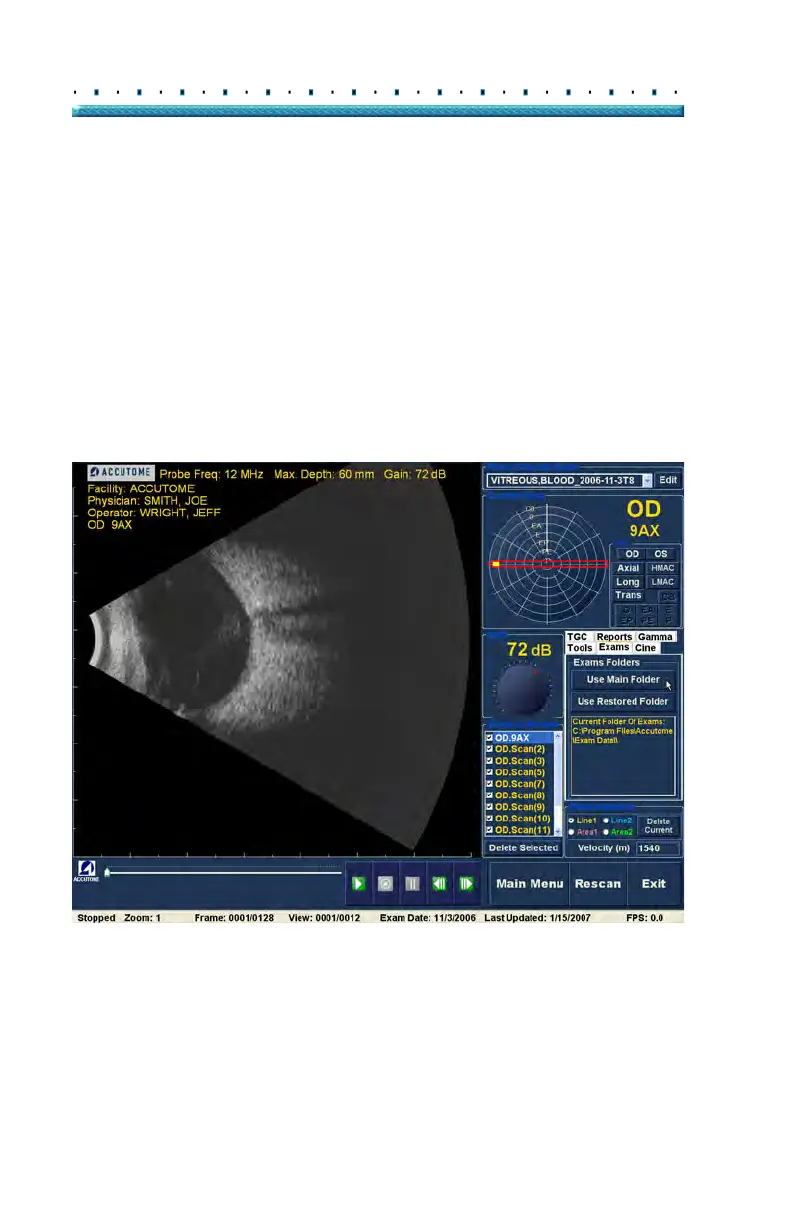Uncheck the OD.Scan(3) checkbox
Image resolution: width=792 pixels, height=1224 pixels.
click(x=489, y=761)
